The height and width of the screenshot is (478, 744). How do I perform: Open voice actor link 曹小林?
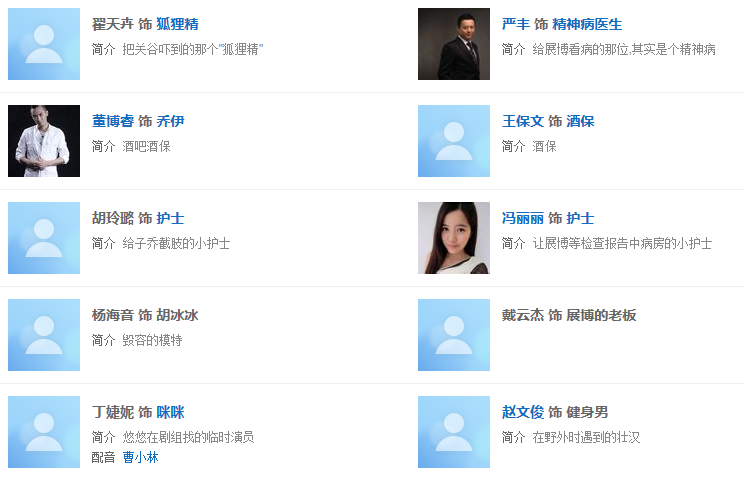[140, 457]
